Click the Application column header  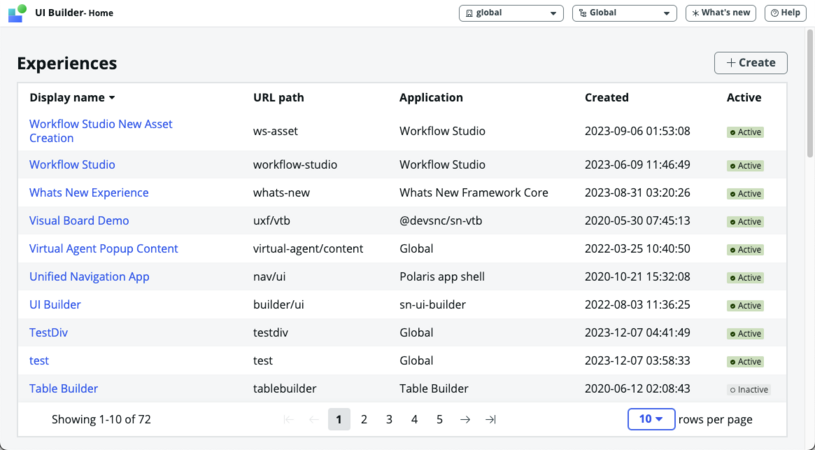[431, 98]
